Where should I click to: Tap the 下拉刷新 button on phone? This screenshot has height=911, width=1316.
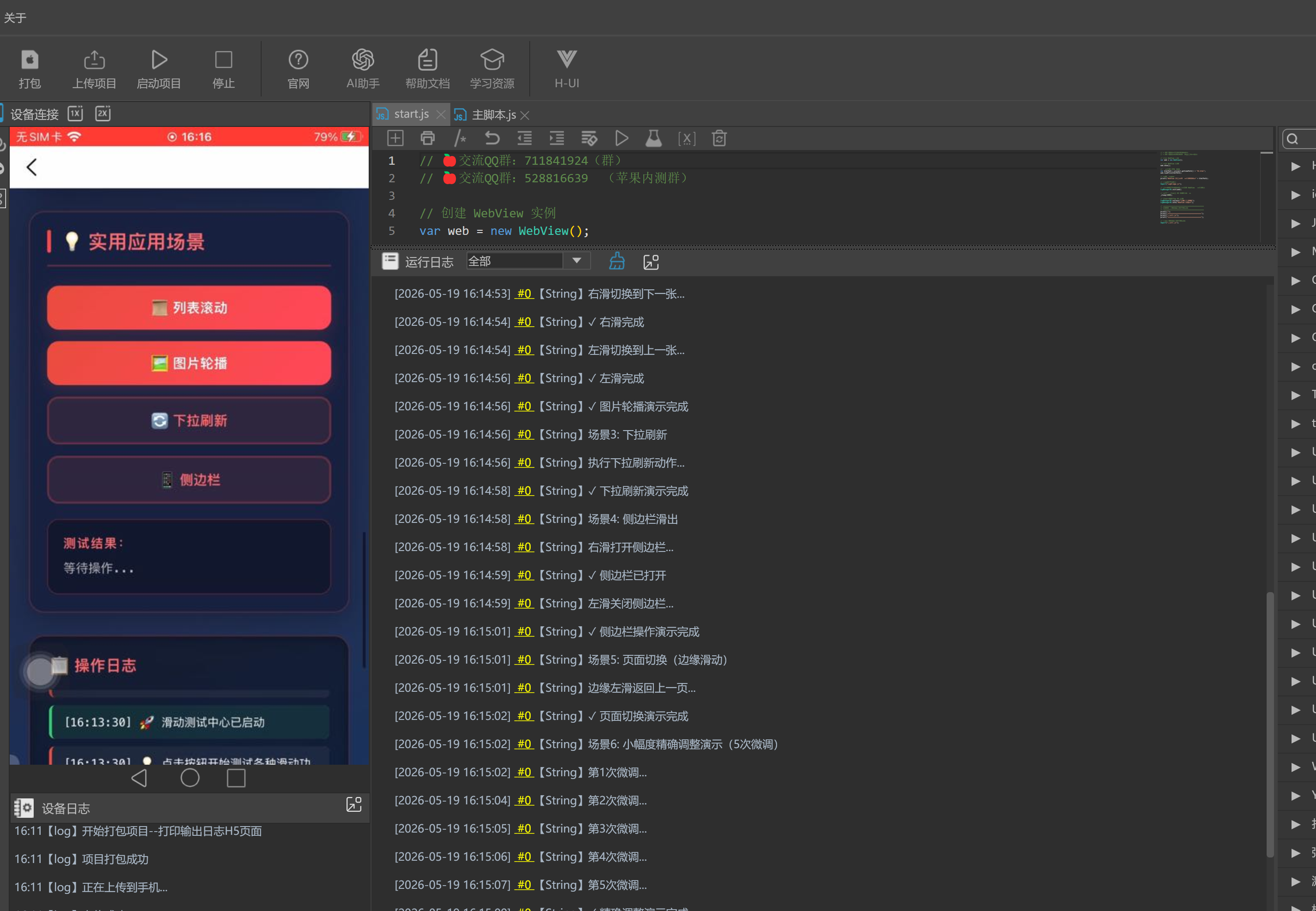pyautogui.click(x=189, y=421)
